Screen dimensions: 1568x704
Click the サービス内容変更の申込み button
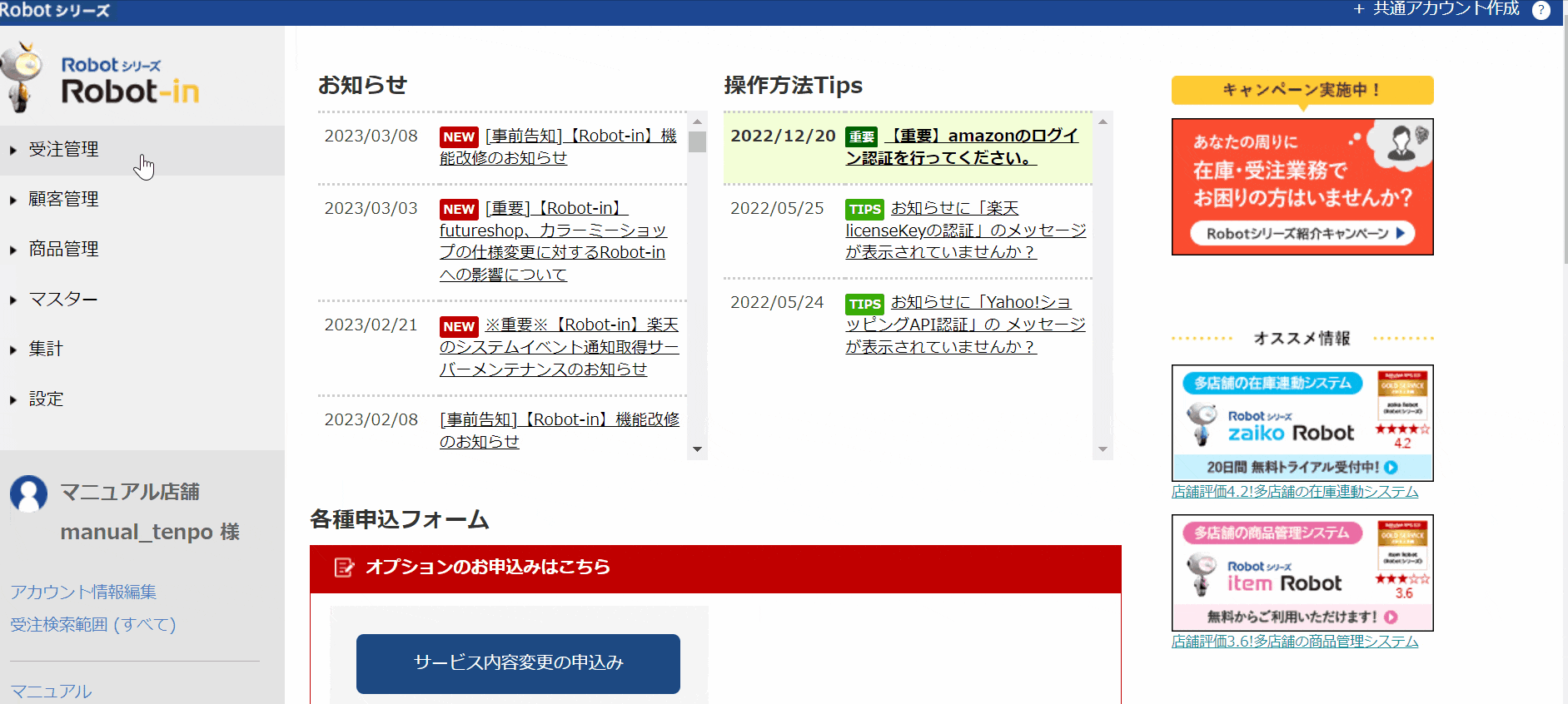click(x=518, y=664)
